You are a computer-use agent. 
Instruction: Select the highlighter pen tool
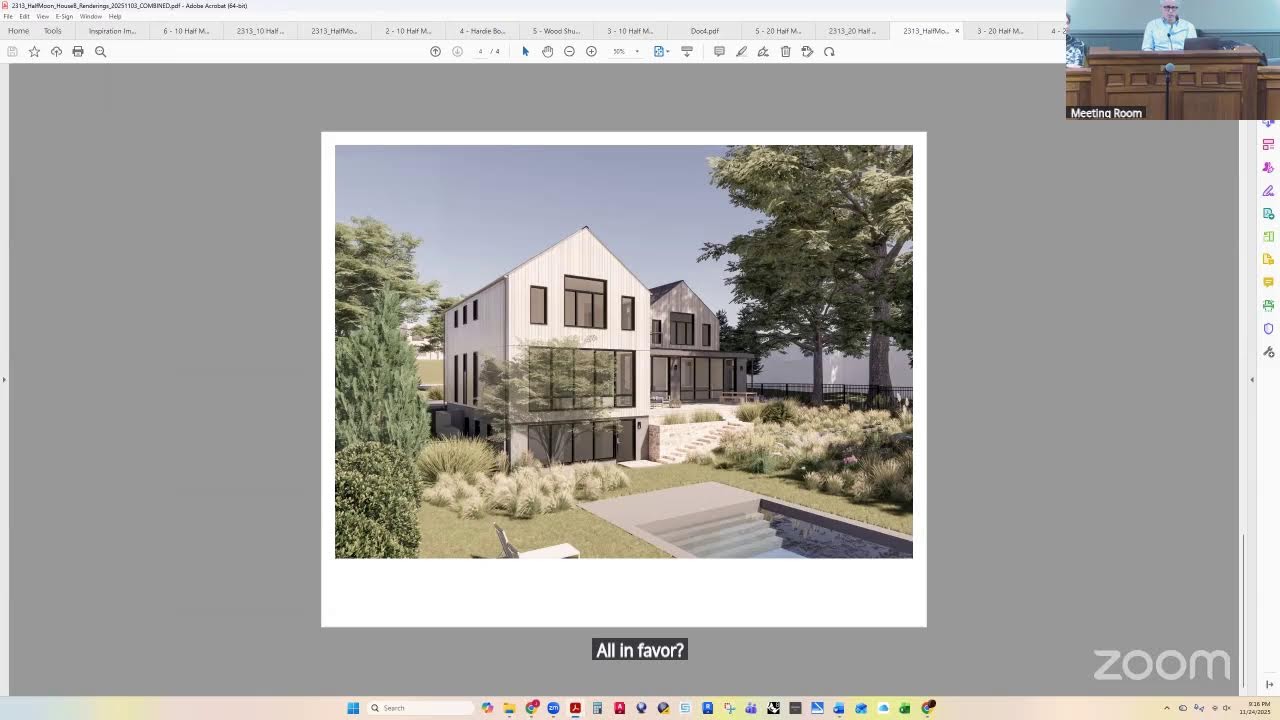pos(741,51)
